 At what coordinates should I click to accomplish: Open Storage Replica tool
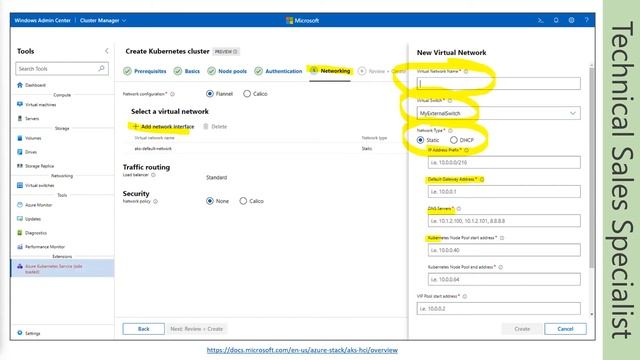tap(36, 166)
